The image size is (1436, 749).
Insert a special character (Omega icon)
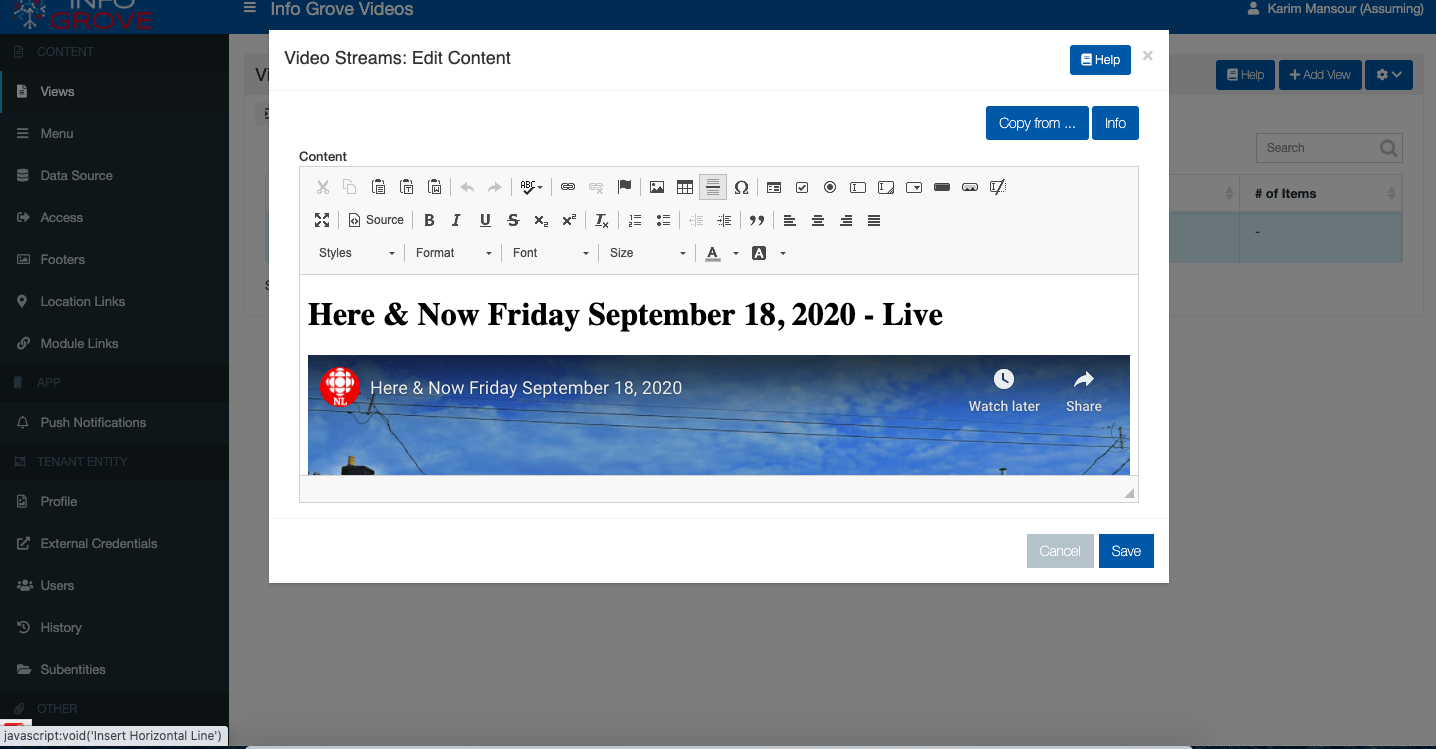click(741, 187)
